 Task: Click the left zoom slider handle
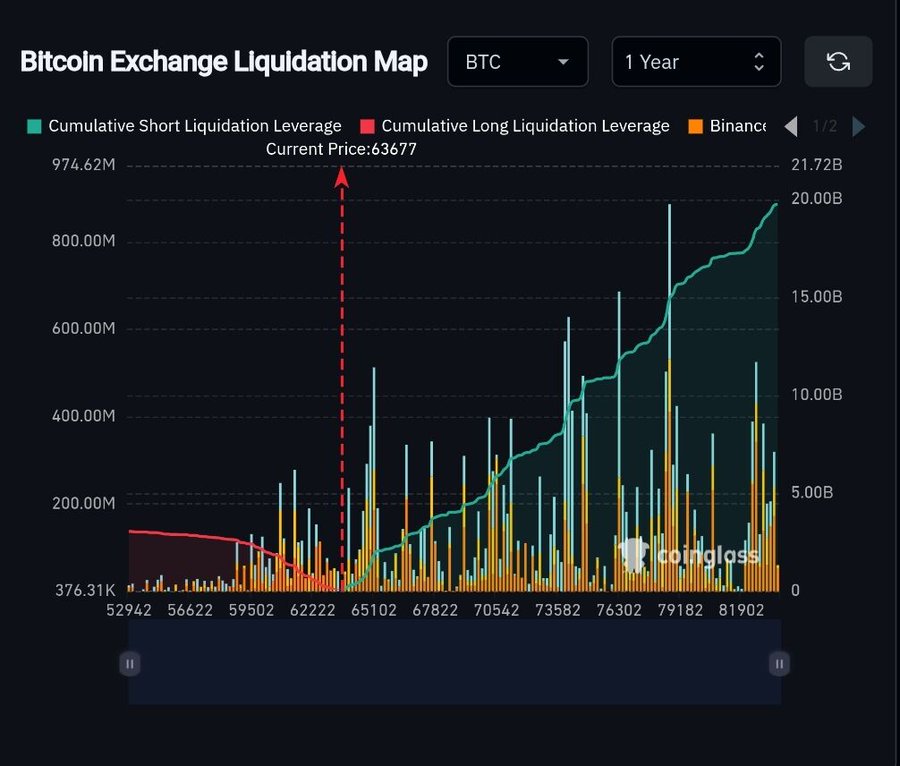[130, 664]
